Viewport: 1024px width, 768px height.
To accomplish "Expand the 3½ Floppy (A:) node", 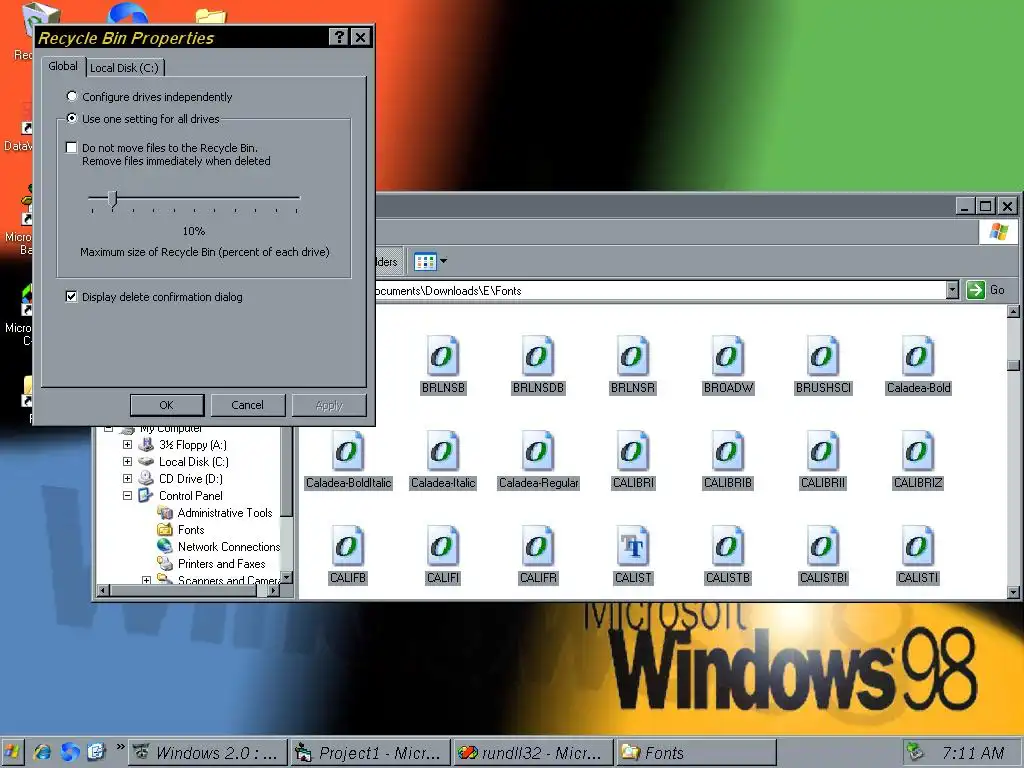I will click(x=127, y=445).
